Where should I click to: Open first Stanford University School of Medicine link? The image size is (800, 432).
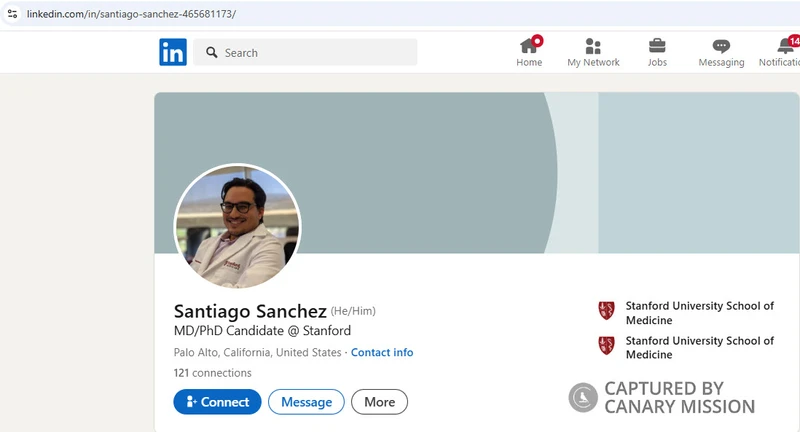tap(699, 313)
